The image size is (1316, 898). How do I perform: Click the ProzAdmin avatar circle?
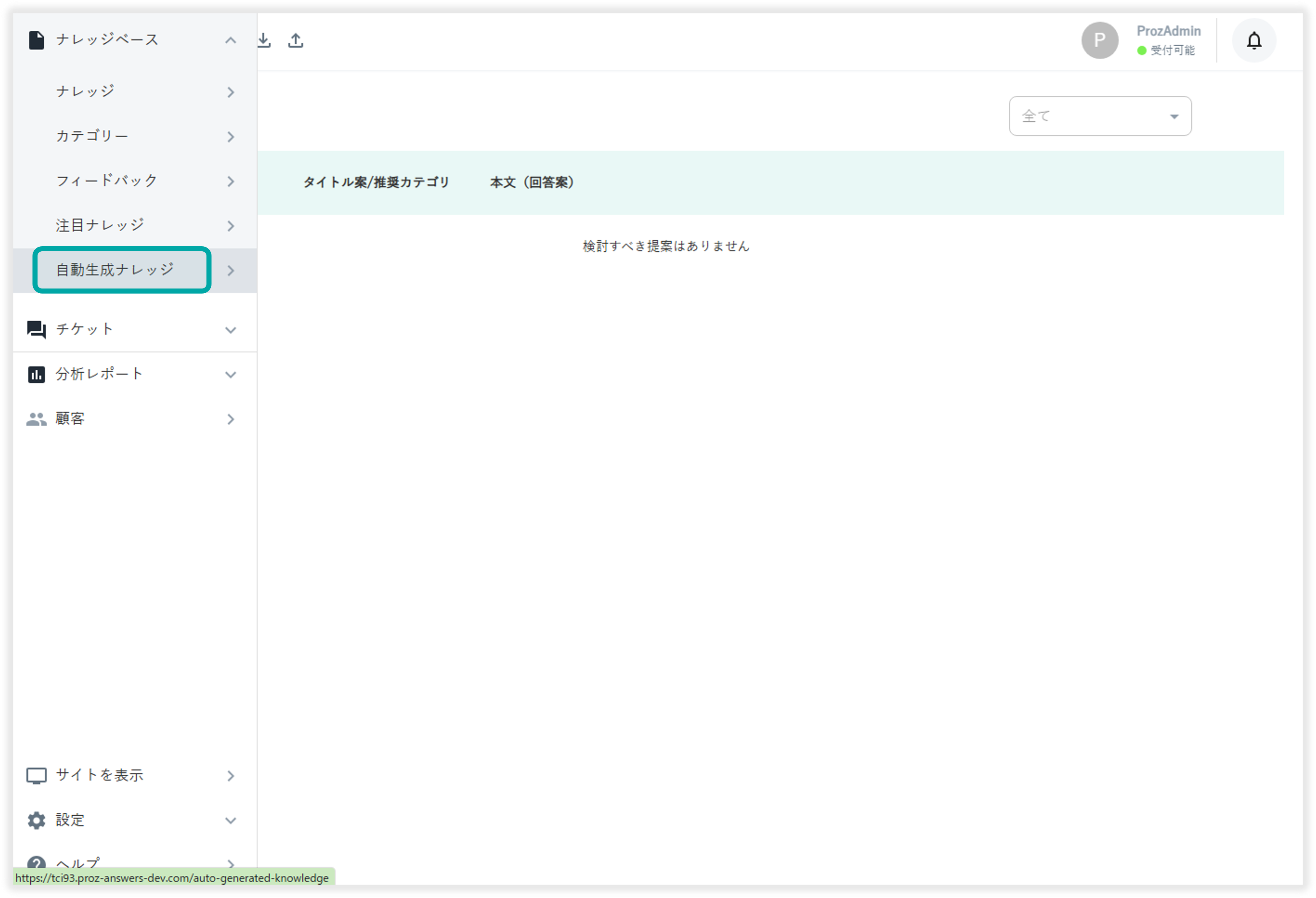1100,40
